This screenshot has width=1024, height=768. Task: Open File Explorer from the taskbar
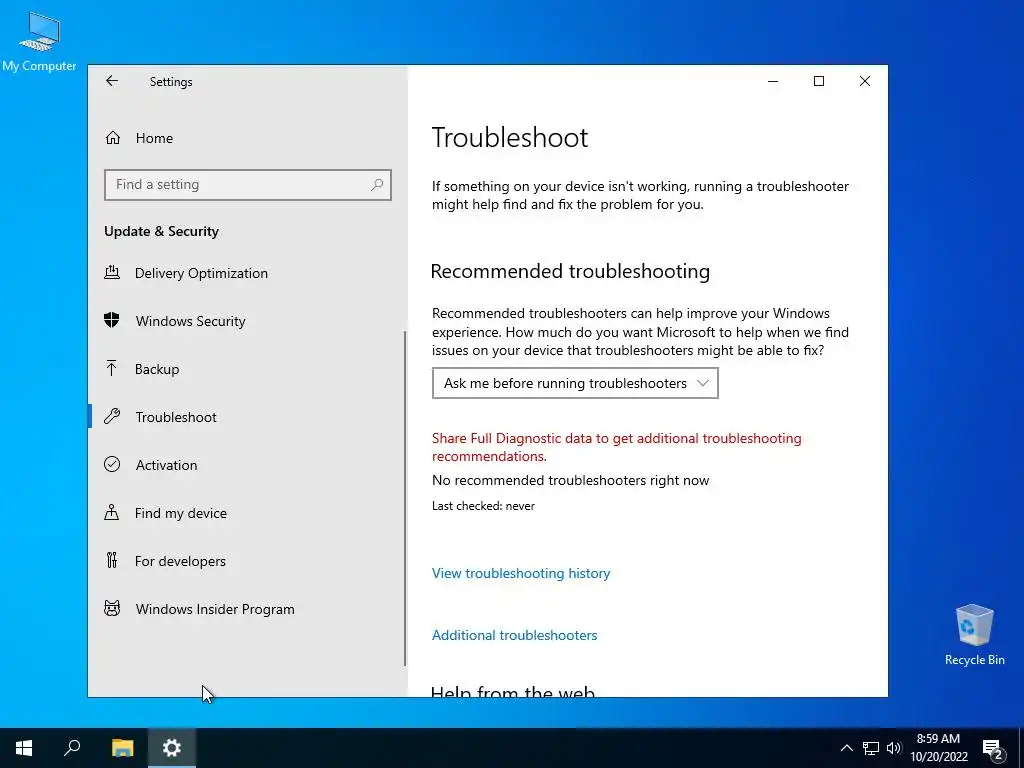[x=122, y=748]
